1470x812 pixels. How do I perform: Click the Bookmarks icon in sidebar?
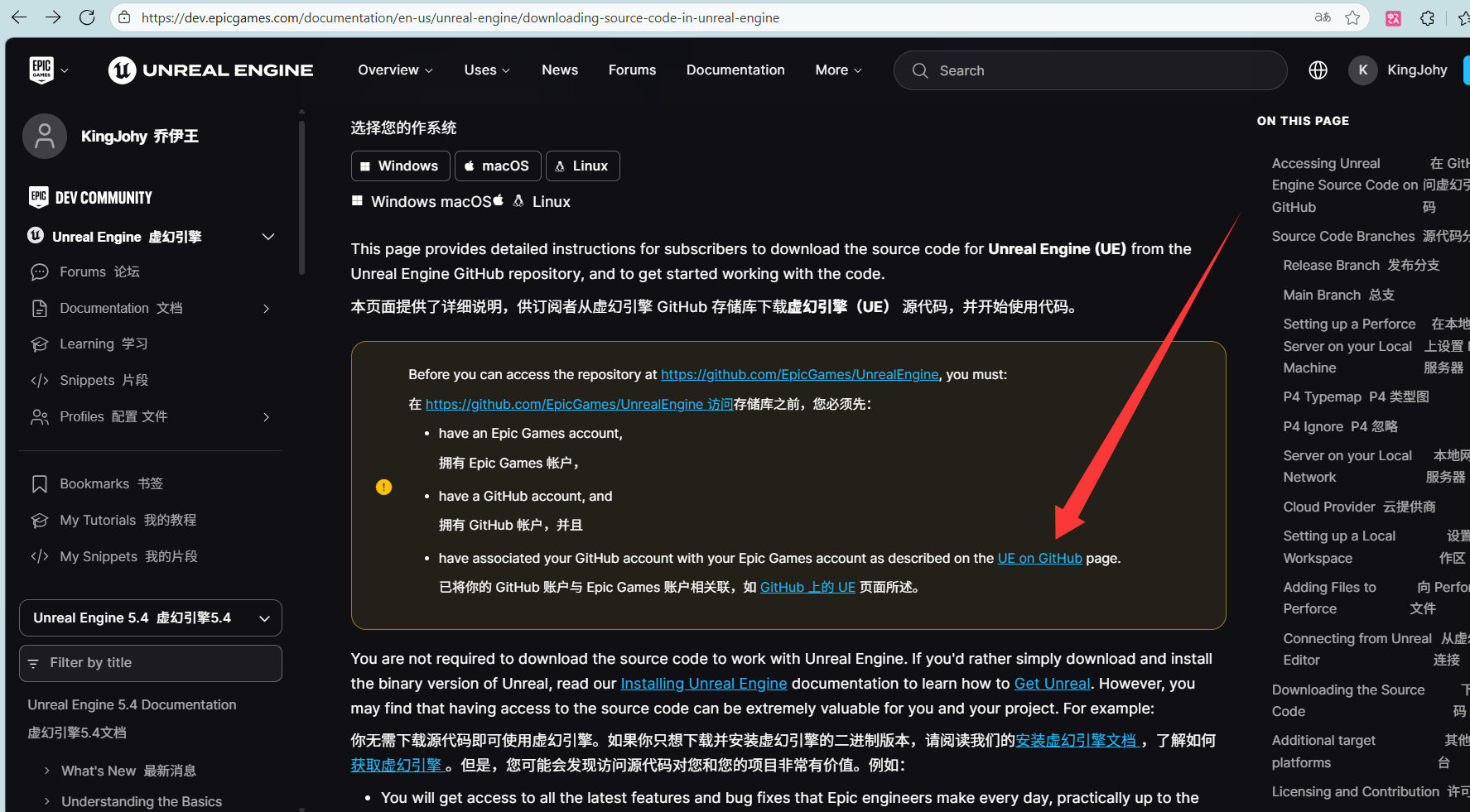[x=39, y=483]
